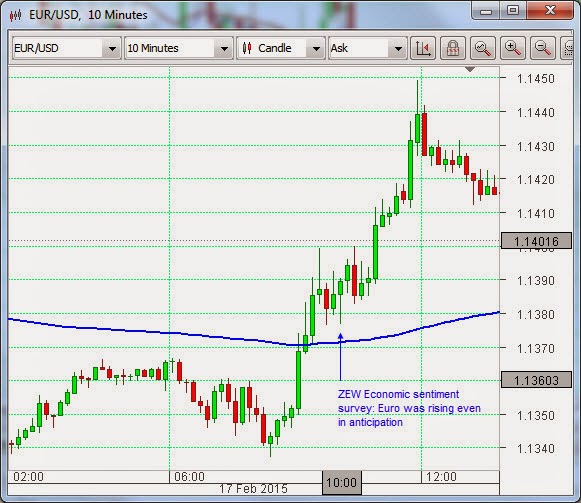Screen dimensions: 581x503
Task: Click the candlestick icon in the title bar
Action: pos(16,15)
